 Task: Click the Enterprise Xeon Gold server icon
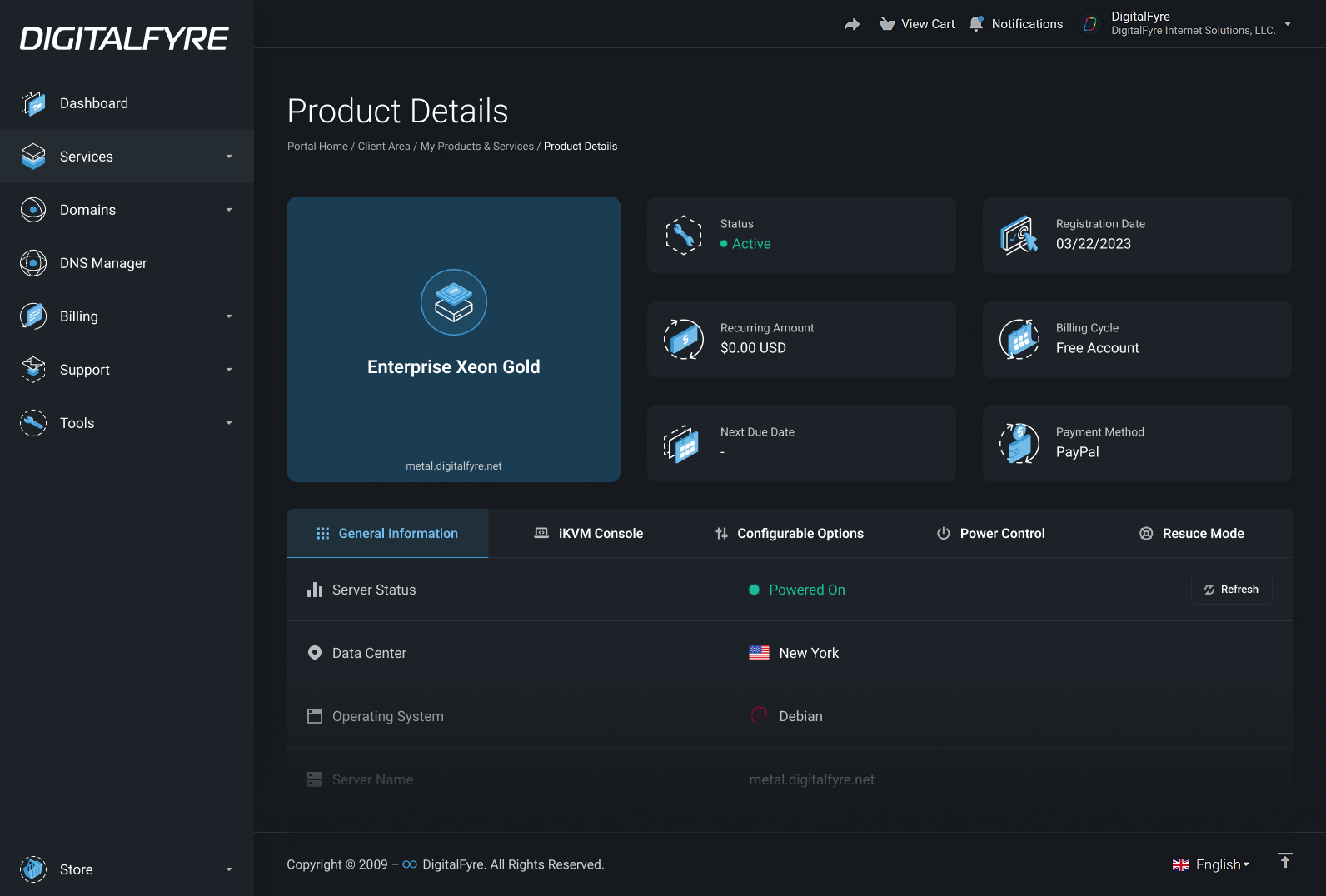point(454,302)
